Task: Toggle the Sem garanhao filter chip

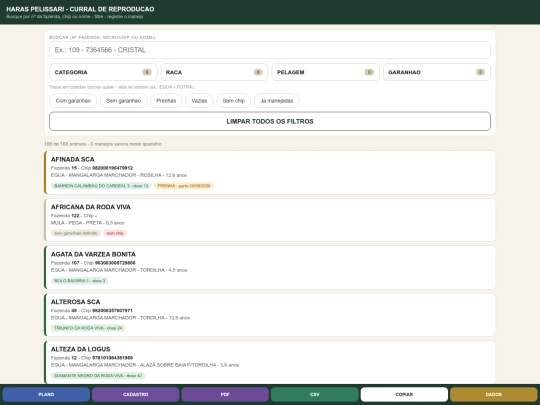Action: click(124, 101)
